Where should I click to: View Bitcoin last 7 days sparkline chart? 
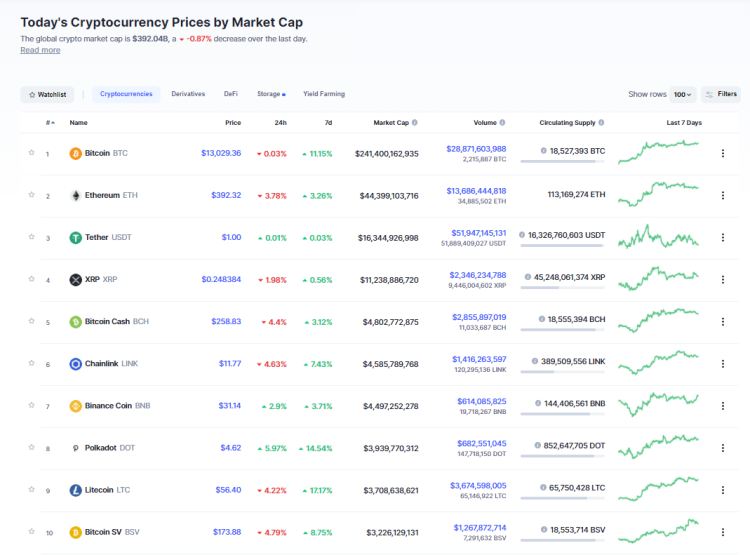click(x=658, y=152)
